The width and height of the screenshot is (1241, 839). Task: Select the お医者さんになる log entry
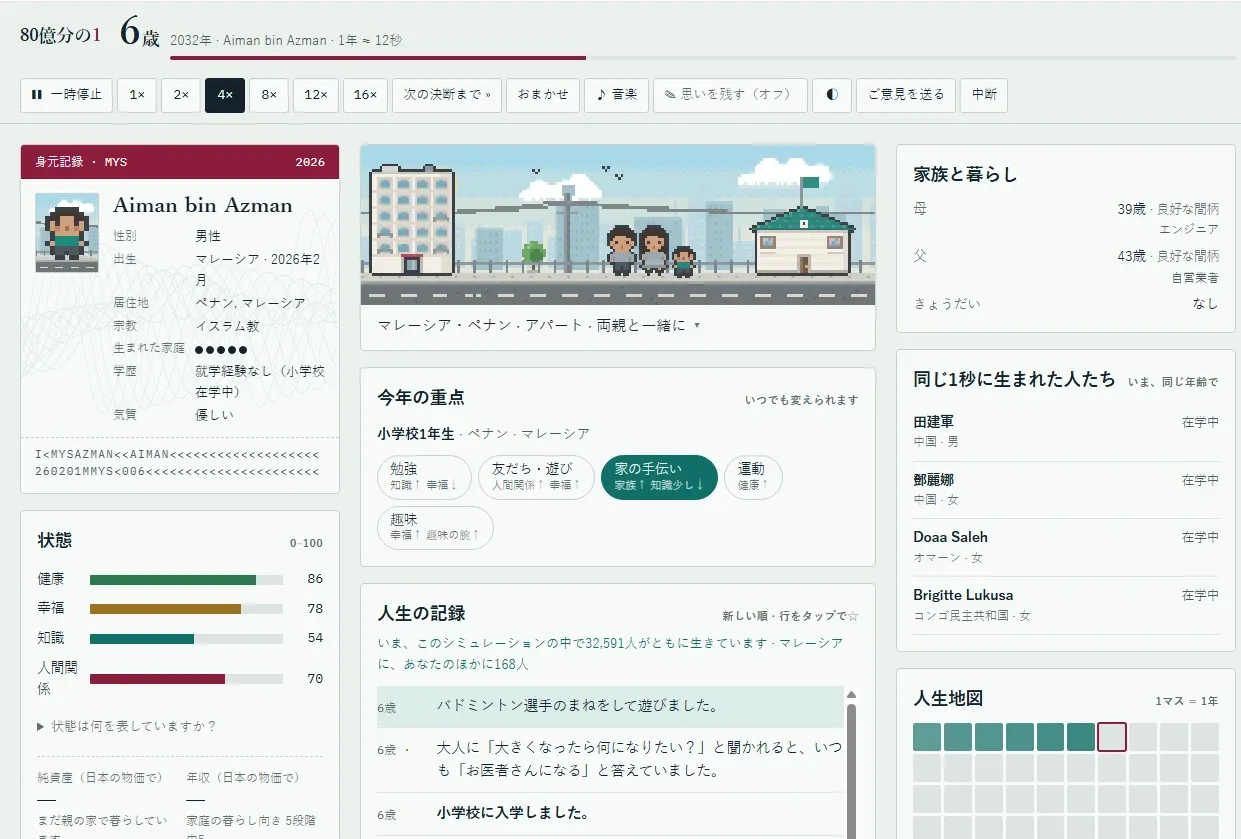(x=610, y=759)
